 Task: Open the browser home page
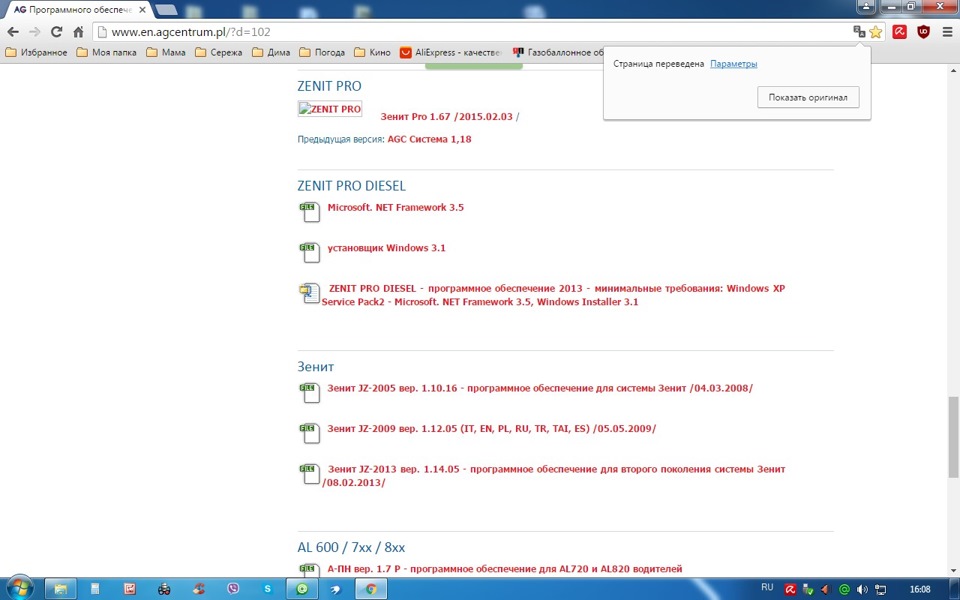point(78,32)
